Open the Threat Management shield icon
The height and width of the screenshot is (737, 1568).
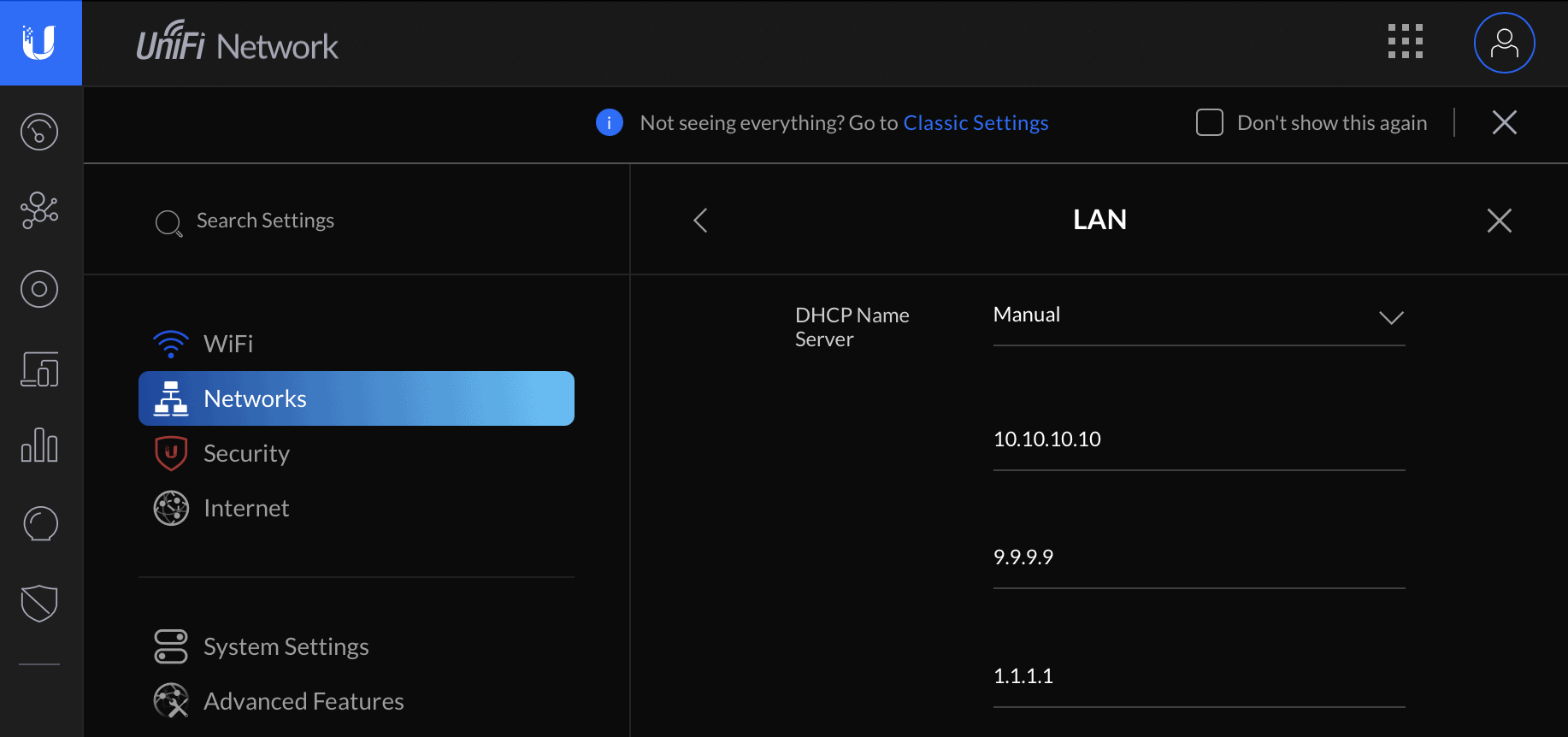pos(39,604)
